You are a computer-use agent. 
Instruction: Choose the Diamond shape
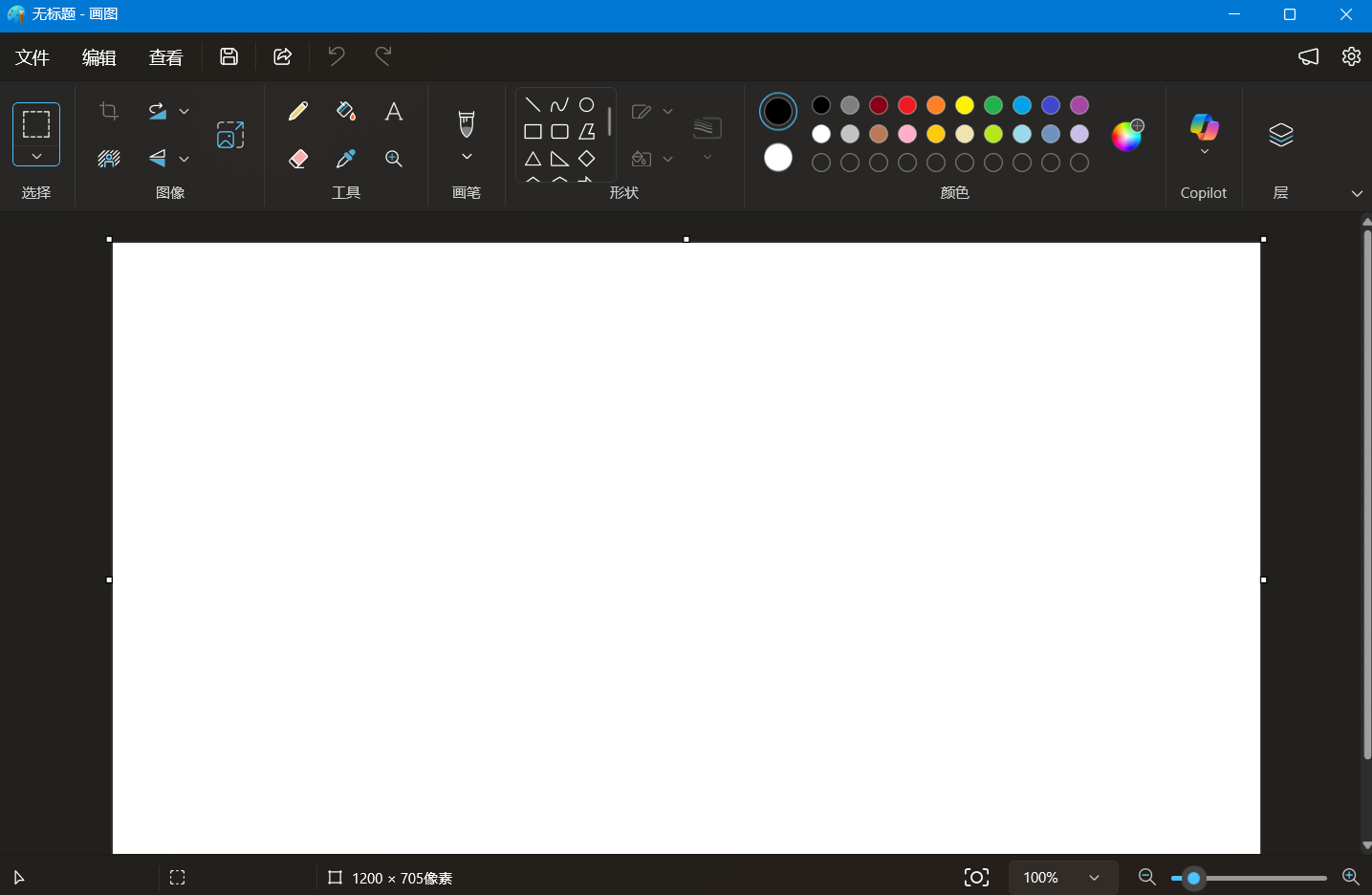(587, 159)
